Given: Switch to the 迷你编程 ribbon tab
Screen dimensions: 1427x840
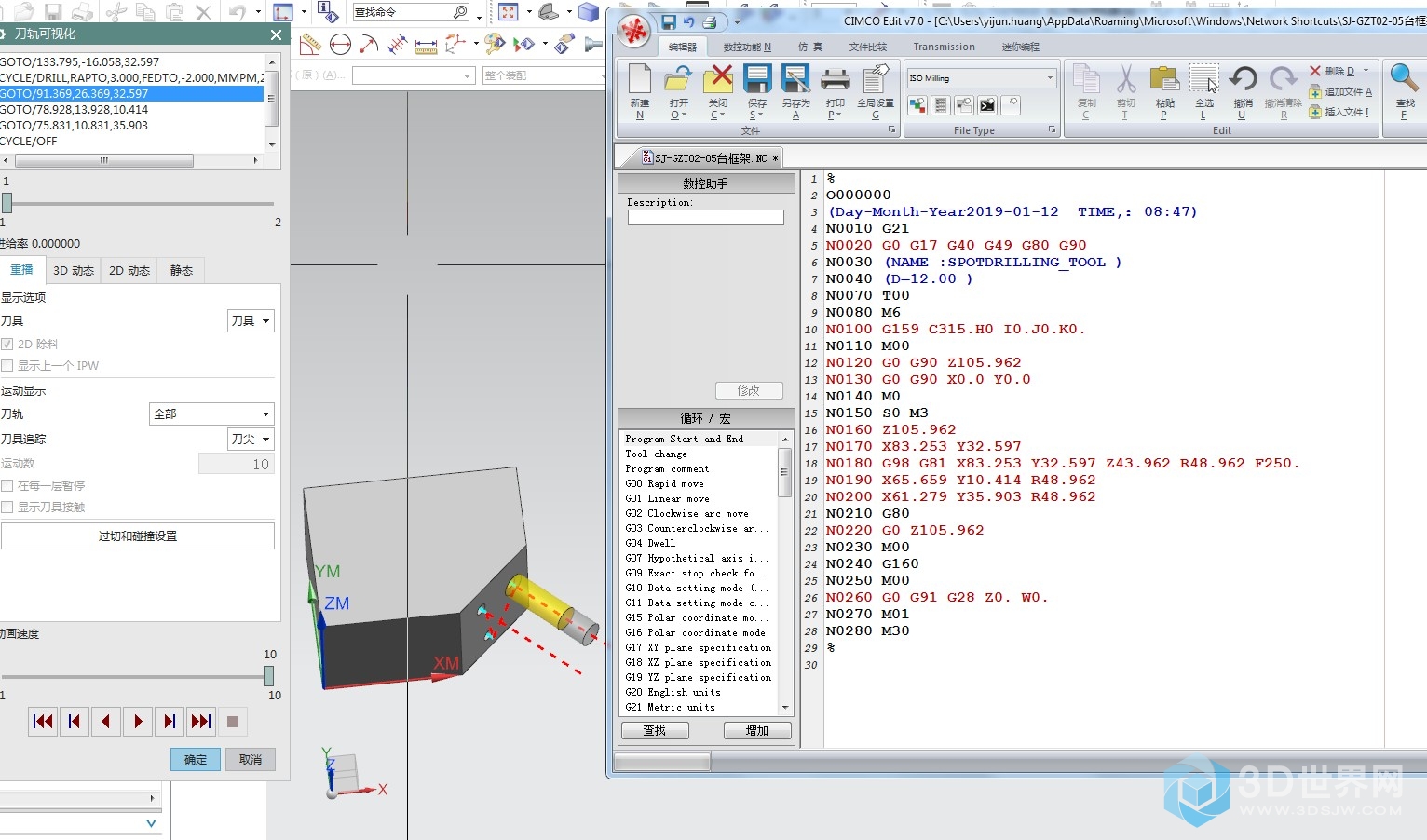Looking at the screenshot, I should click(1021, 47).
